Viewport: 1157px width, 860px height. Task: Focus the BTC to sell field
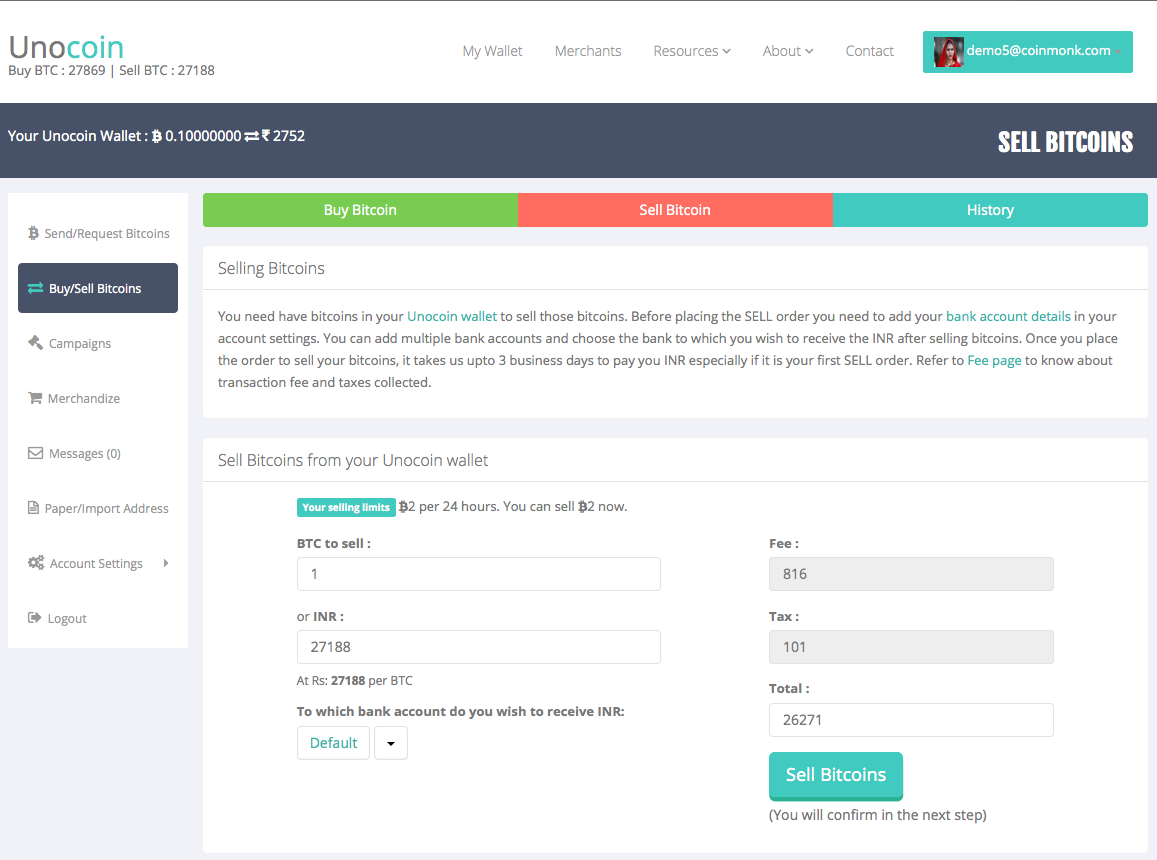tap(479, 574)
